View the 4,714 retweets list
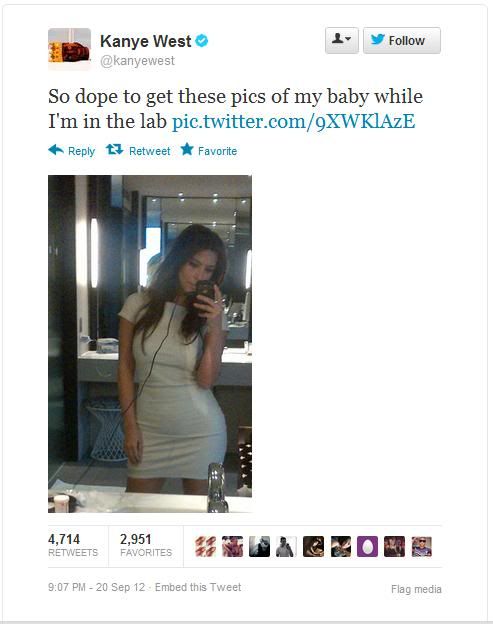Image resolution: width=493 pixels, height=624 pixels. [x=73, y=545]
